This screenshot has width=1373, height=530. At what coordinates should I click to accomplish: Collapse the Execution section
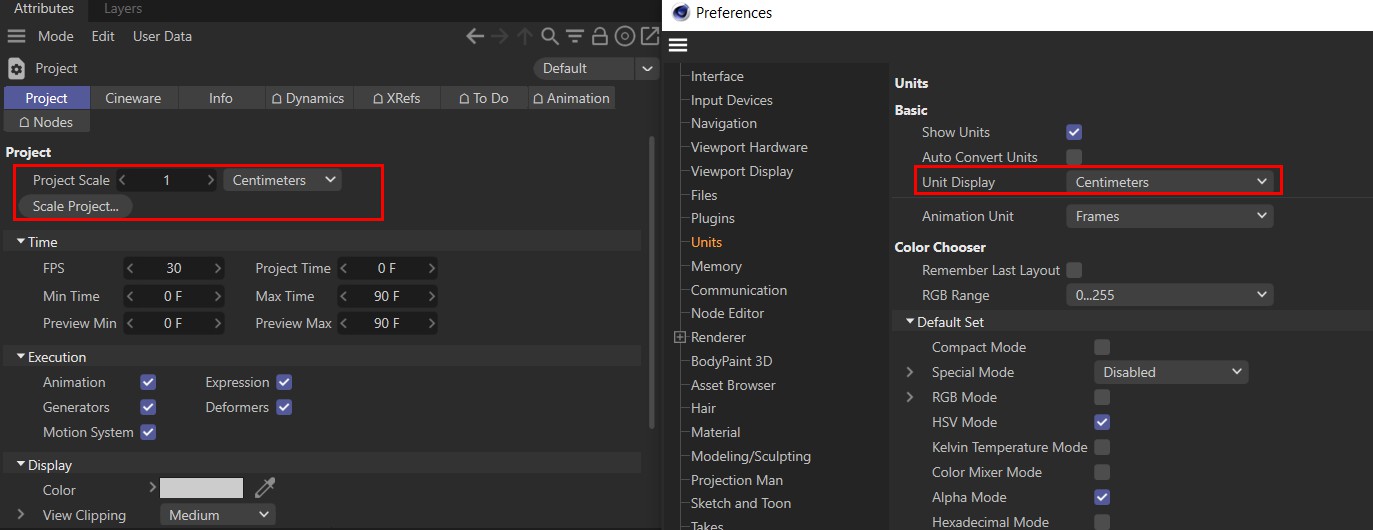(x=21, y=357)
